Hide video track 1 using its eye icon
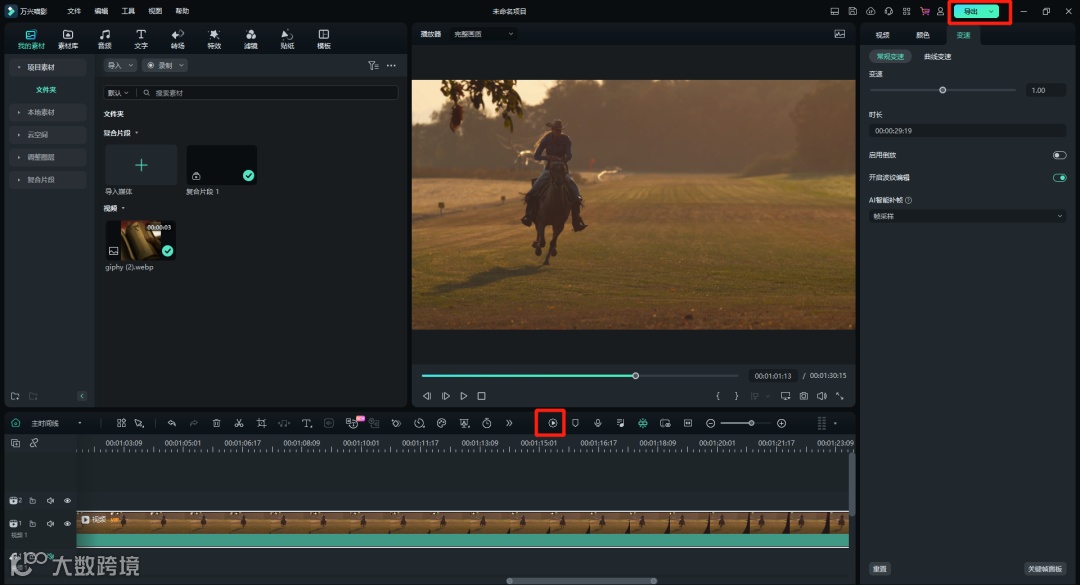1080x585 pixels. pyautogui.click(x=68, y=523)
